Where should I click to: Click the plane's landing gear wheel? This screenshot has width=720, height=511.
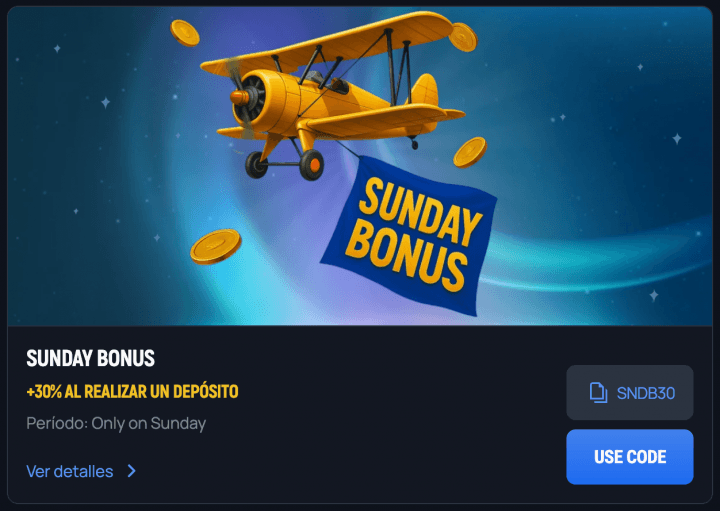pyautogui.click(x=312, y=165)
